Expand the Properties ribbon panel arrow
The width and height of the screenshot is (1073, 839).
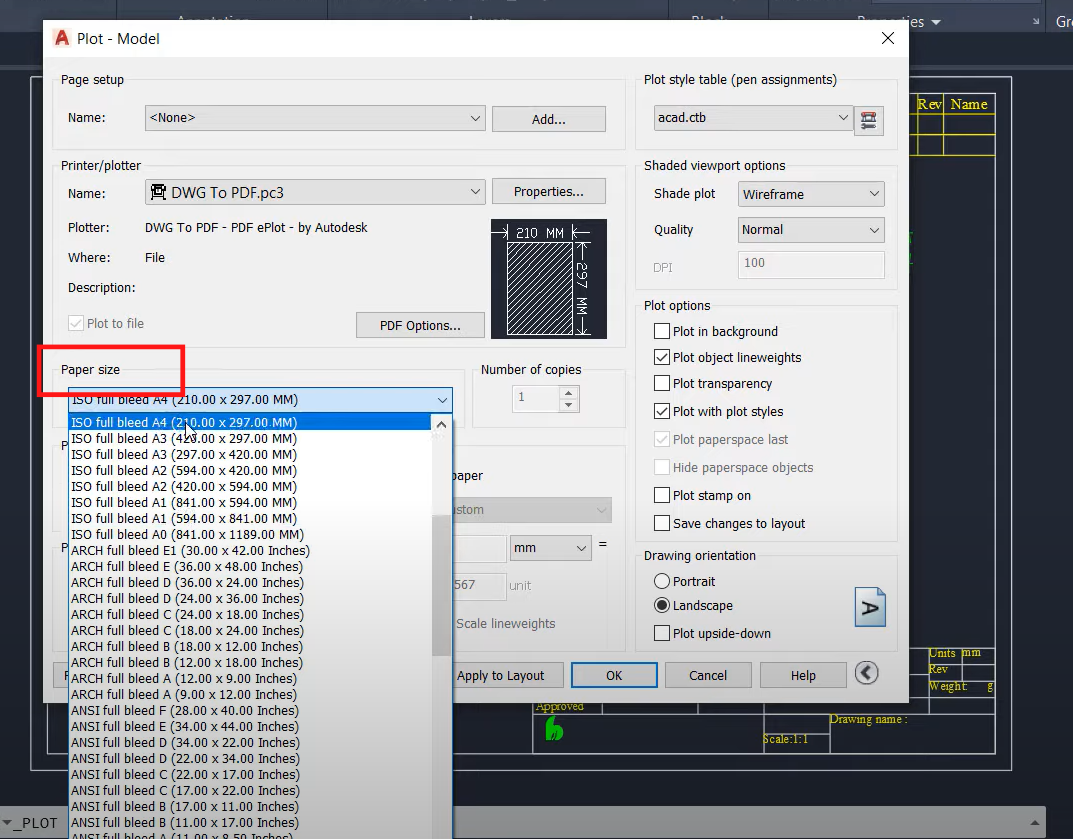click(x=936, y=23)
